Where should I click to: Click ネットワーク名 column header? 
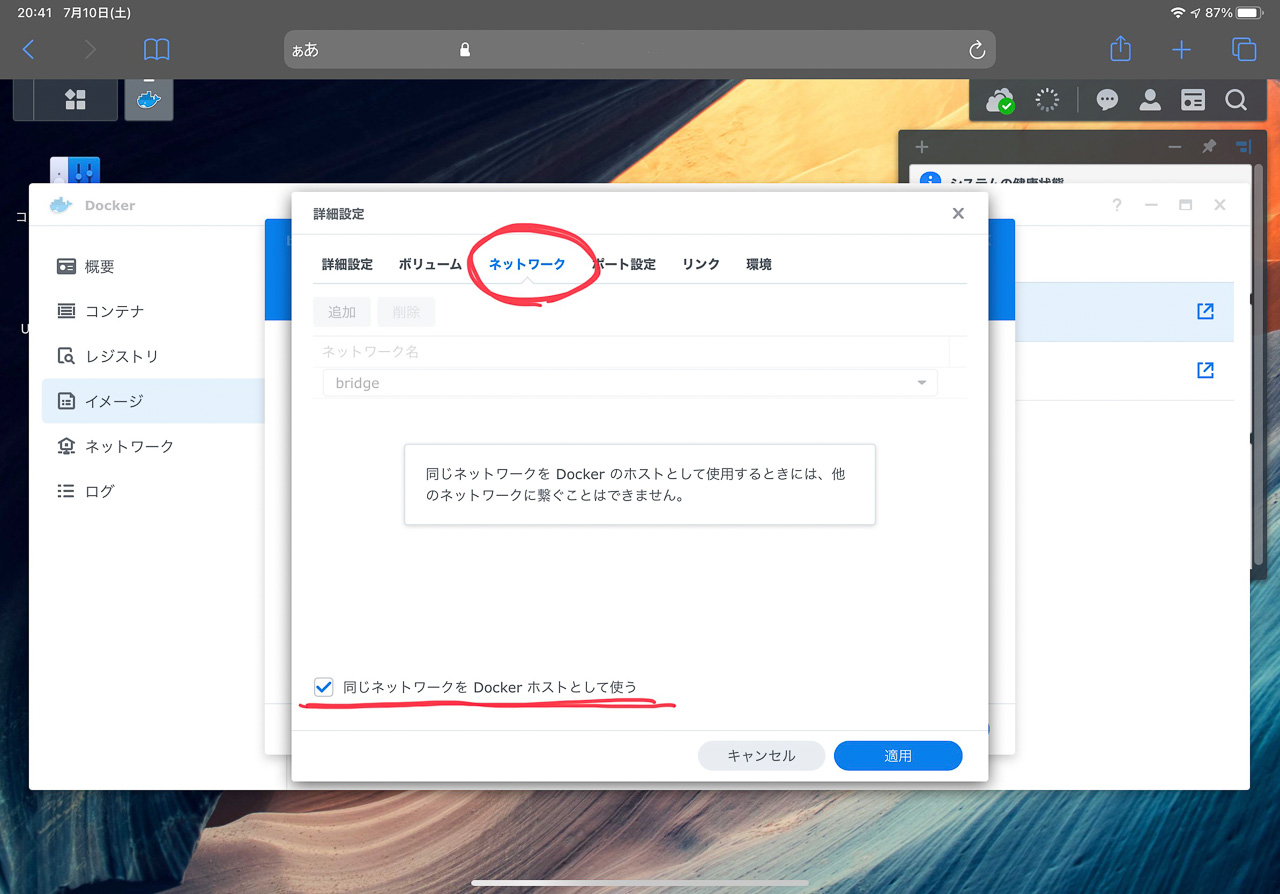point(630,352)
